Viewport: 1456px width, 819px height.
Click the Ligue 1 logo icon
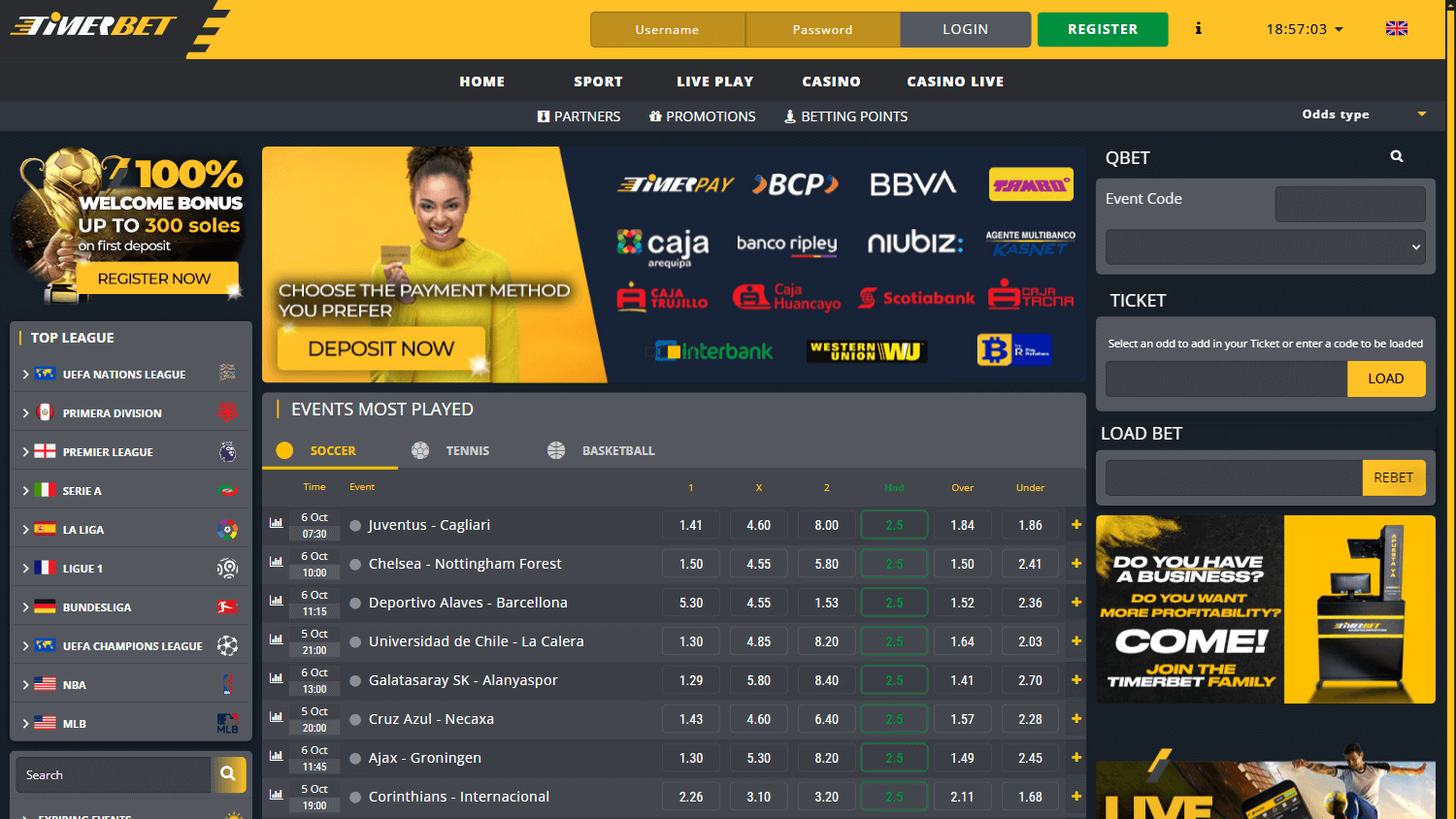coord(227,568)
